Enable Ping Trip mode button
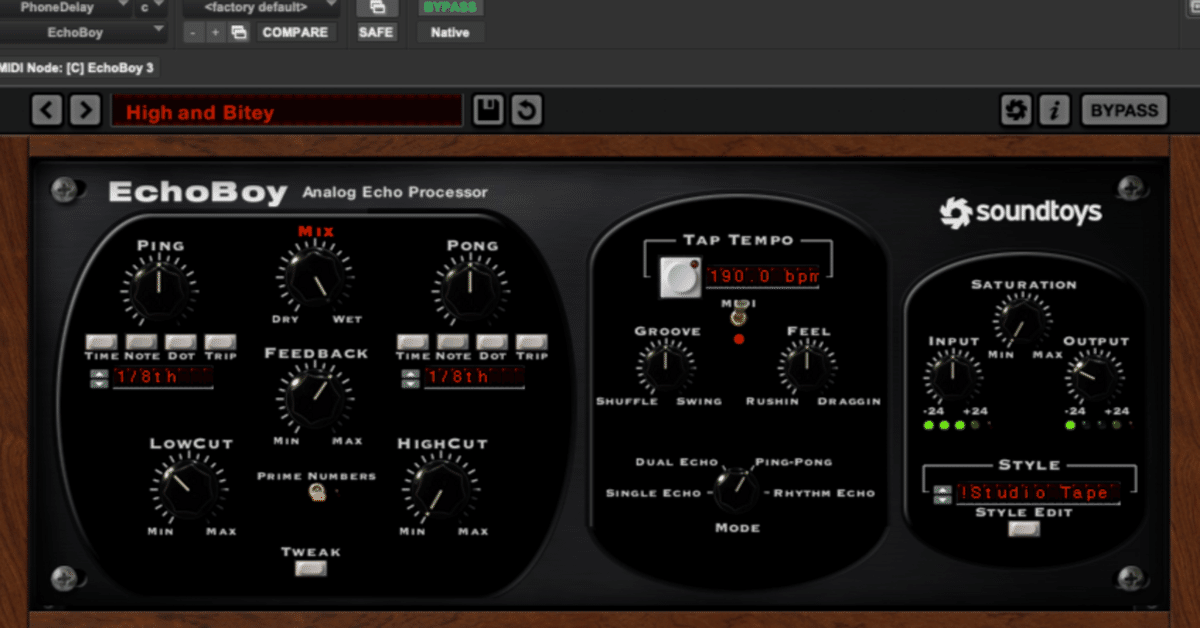Image resolution: width=1200 pixels, height=628 pixels. [x=221, y=343]
